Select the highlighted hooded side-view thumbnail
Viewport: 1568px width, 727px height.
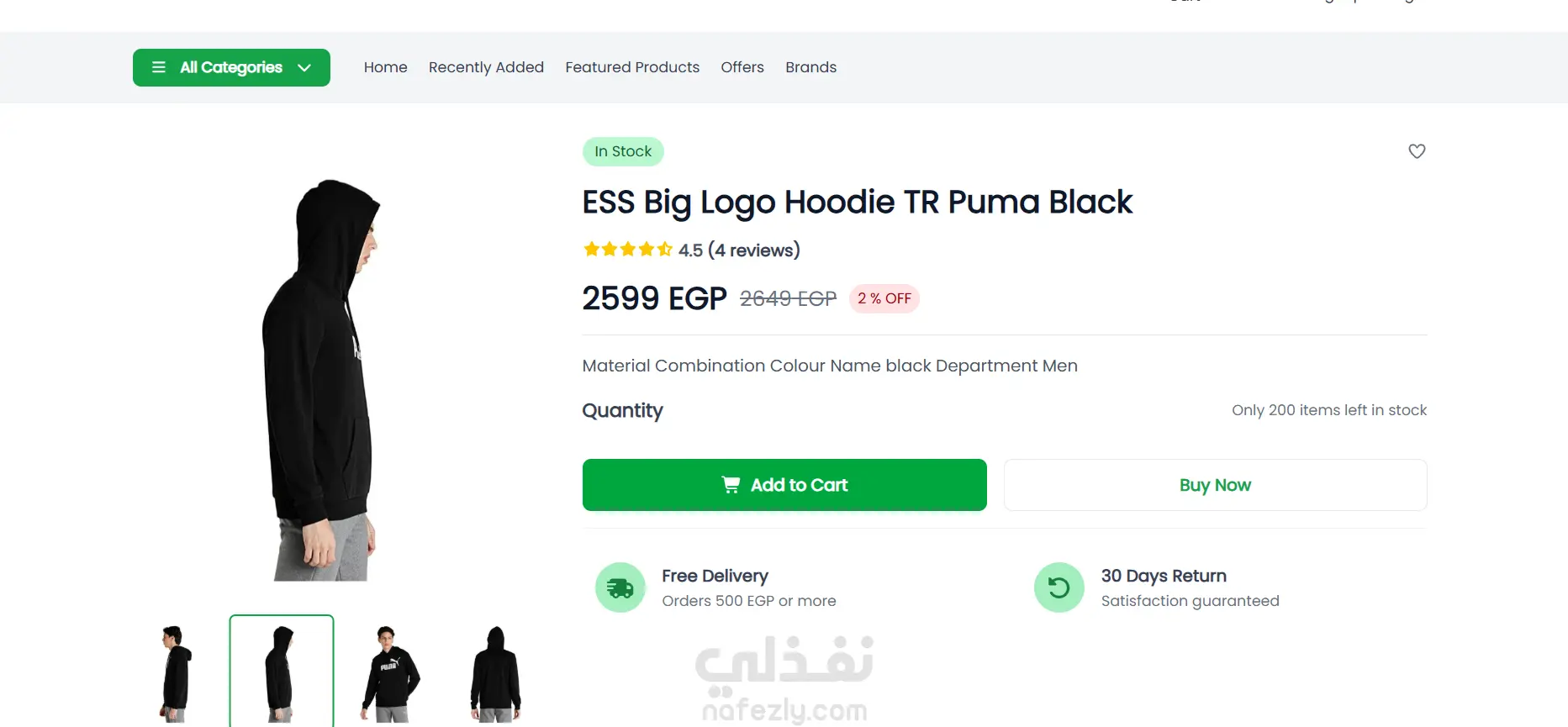[282, 672]
